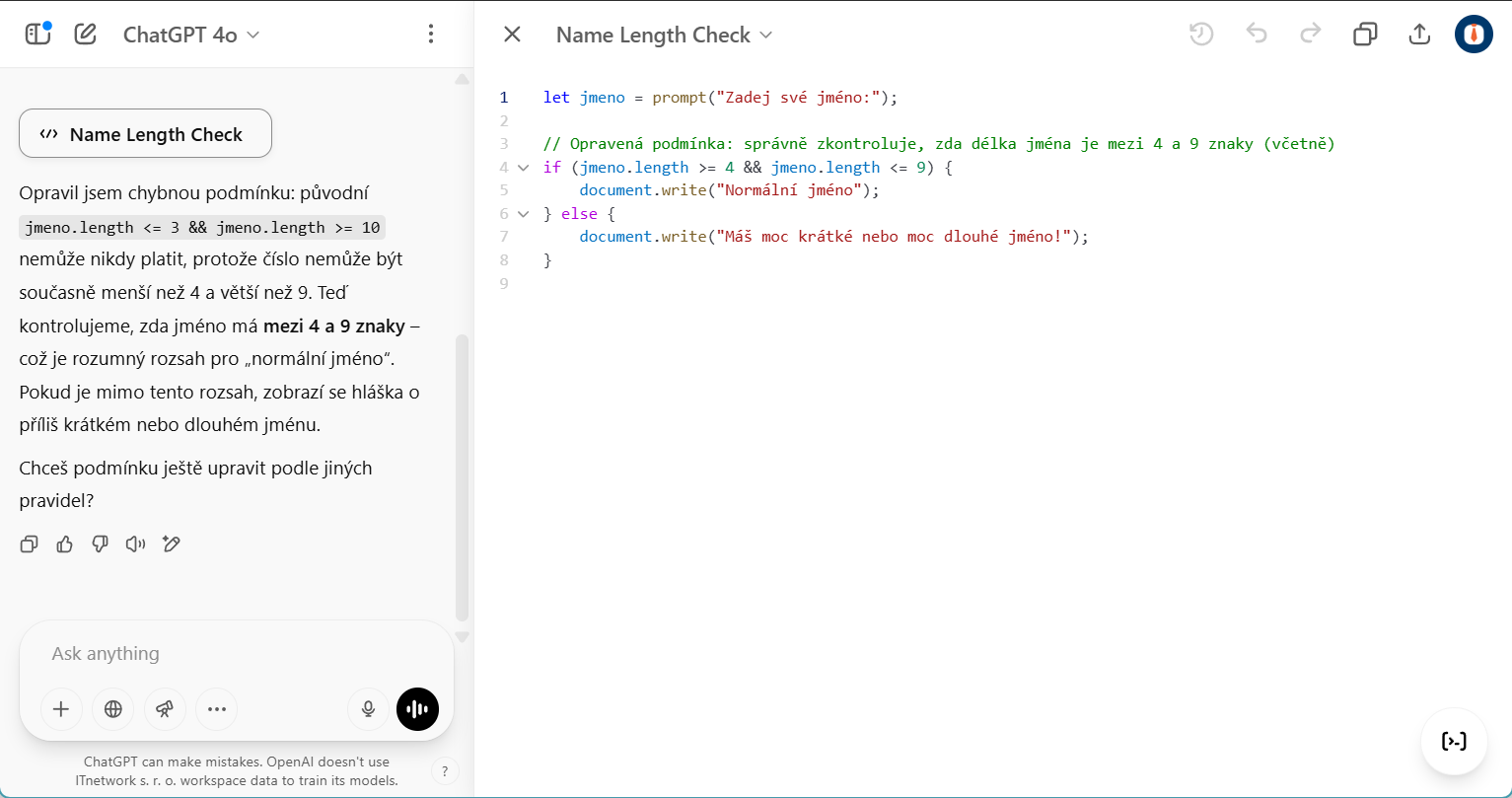Copy the assistant's response message

point(30,544)
